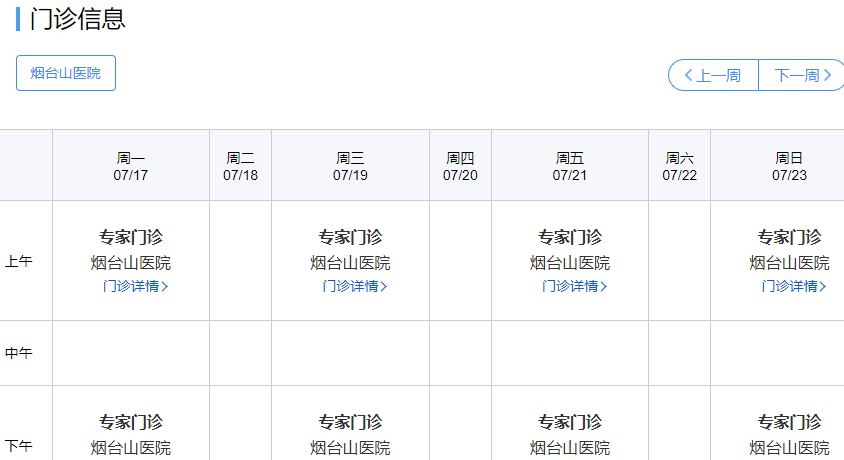The width and height of the screenshot is (844, 460).
Task: Select Monday morning 专家门诊 slot title
Action: (131, 237)
